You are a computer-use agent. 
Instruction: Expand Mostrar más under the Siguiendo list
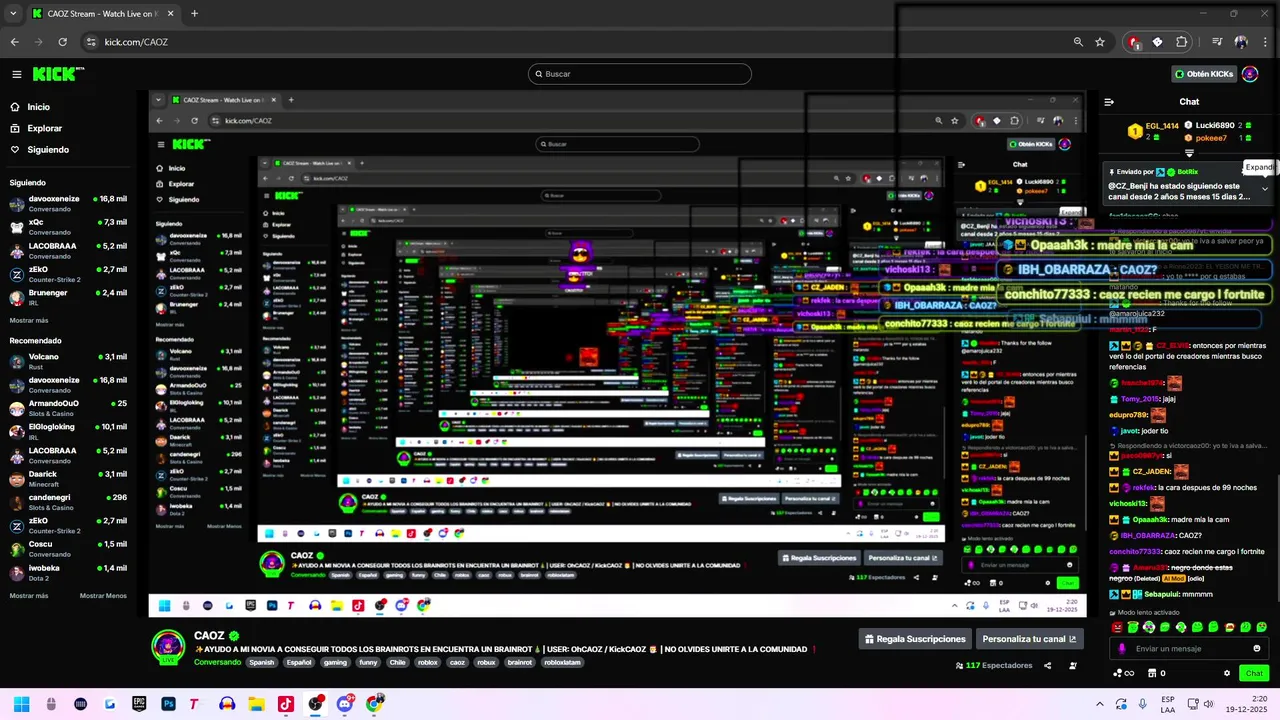click(29, 321)
